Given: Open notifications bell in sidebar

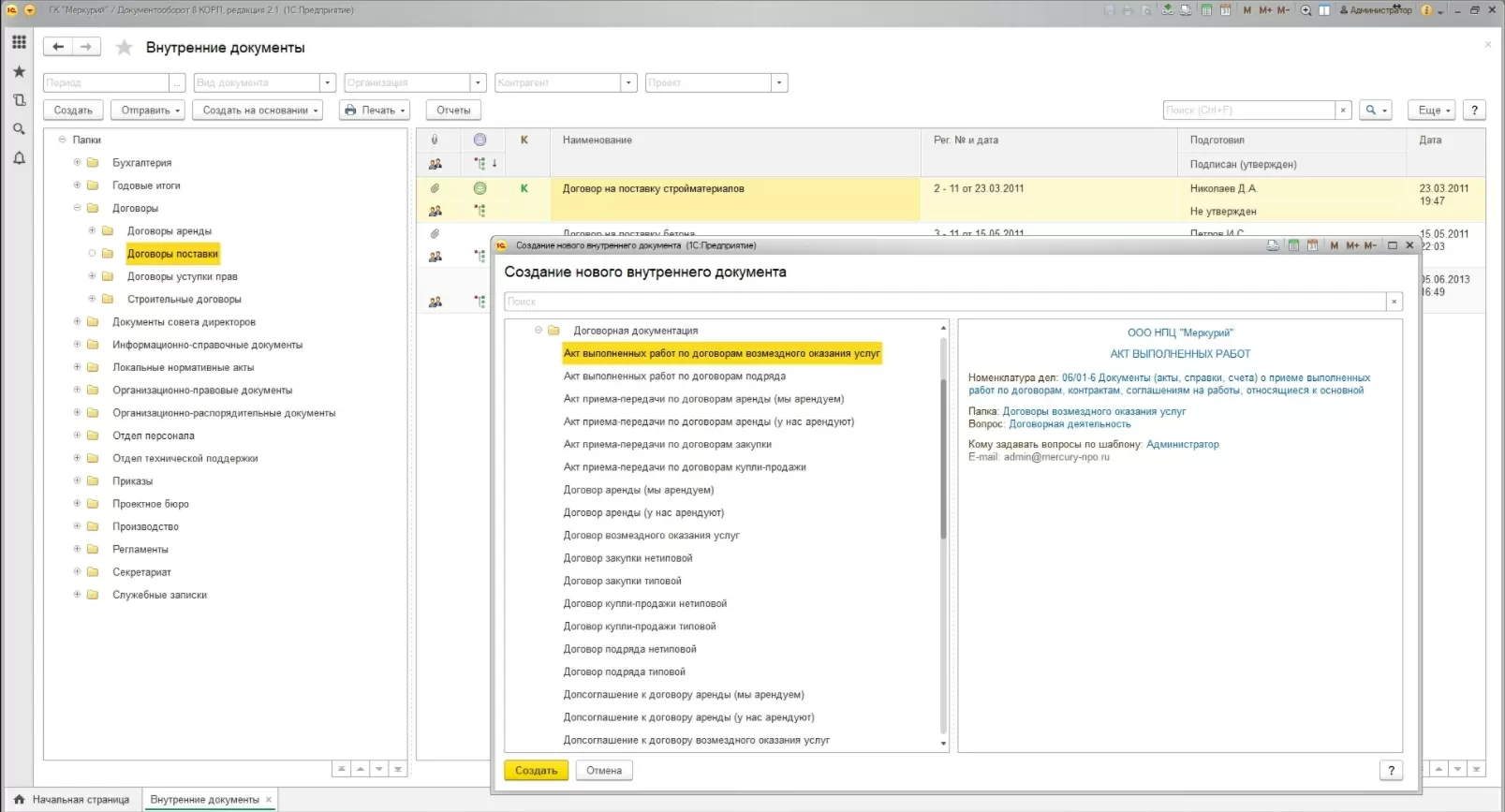Looking at the screenshot, I should (x=19, y=158).
